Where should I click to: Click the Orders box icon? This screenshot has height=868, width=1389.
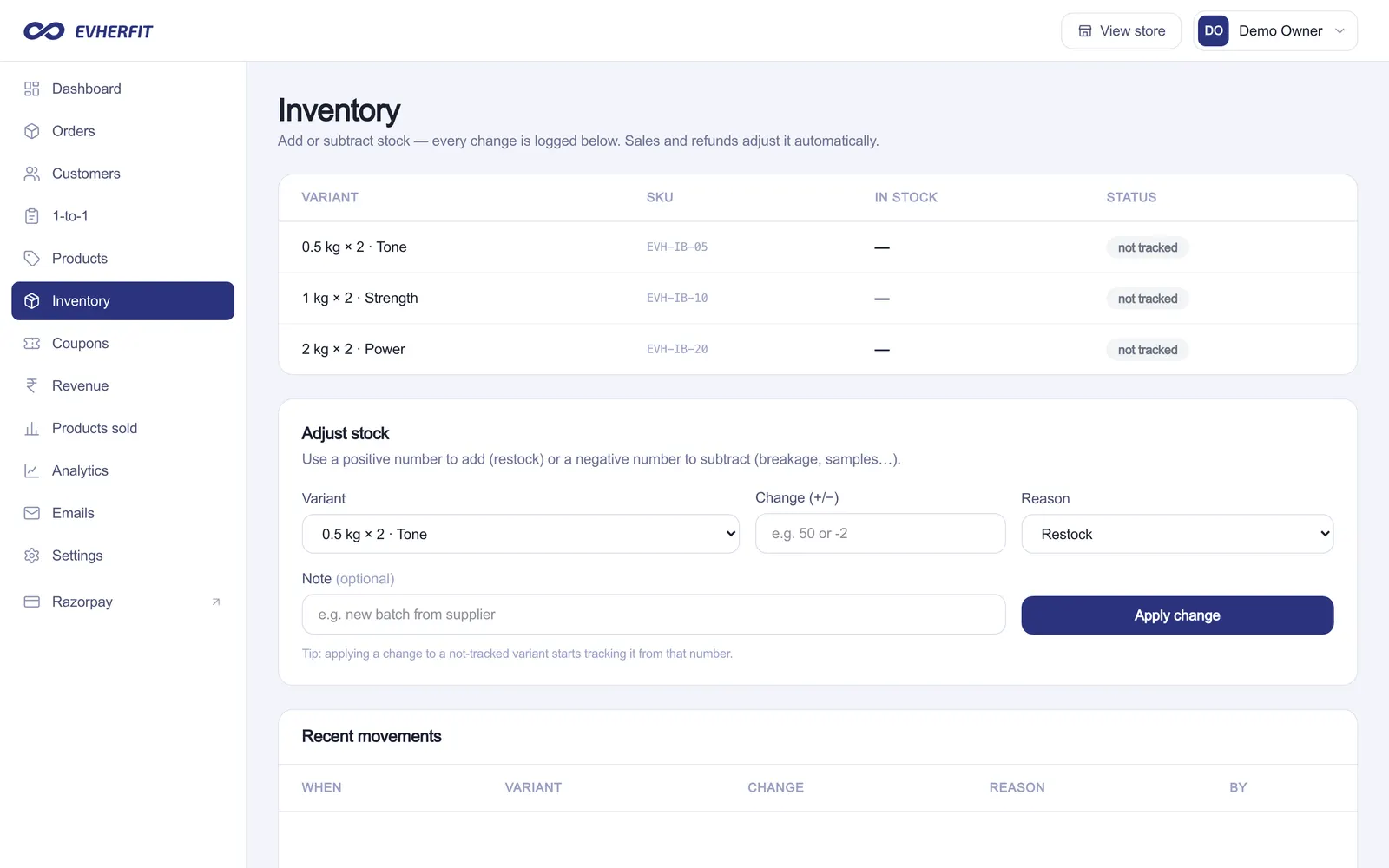click(x=32, y=131)
